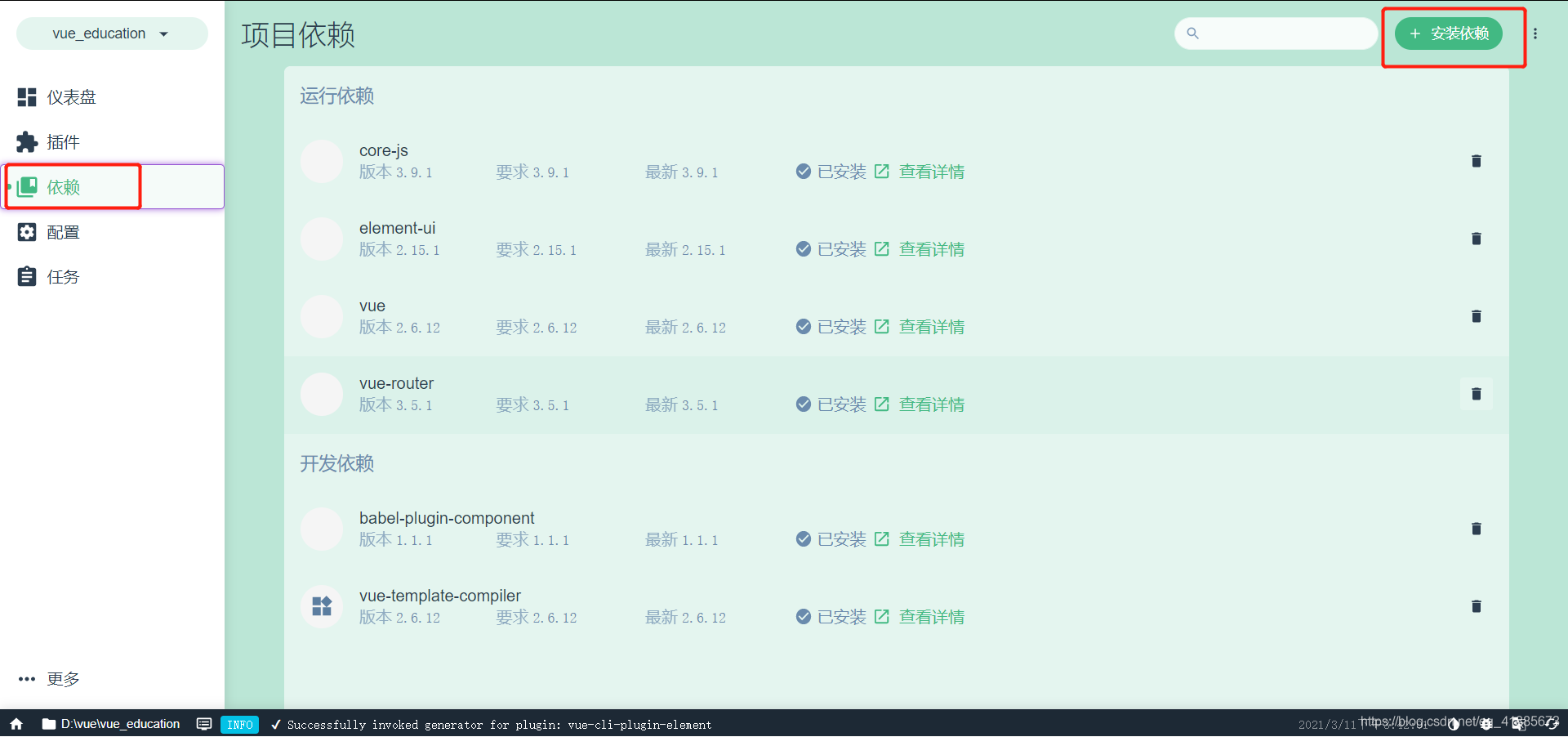The width and height of the screenshot is (1568, 737).
Task: Click 版本 2.15.1 of element-ui
Action: pyautogui.click(x=399, y=249)
